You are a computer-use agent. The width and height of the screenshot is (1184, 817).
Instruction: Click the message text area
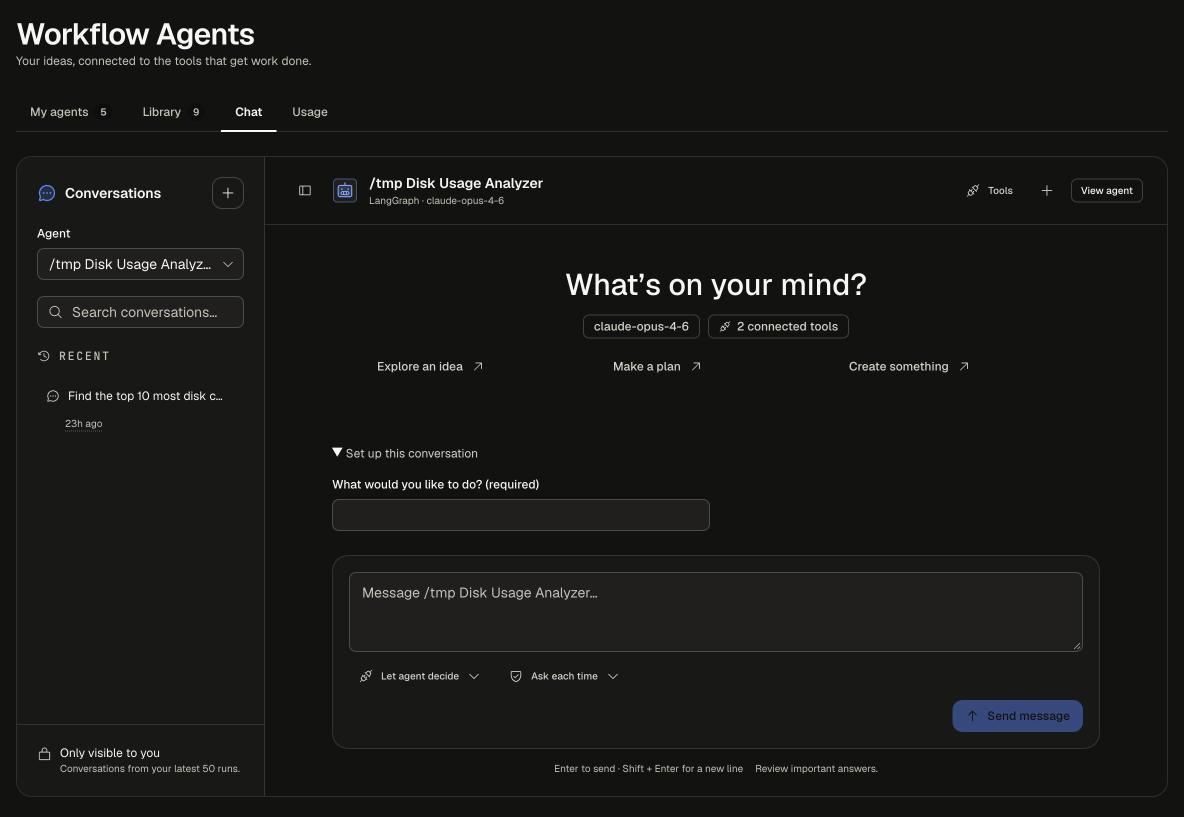click(715, 612)
